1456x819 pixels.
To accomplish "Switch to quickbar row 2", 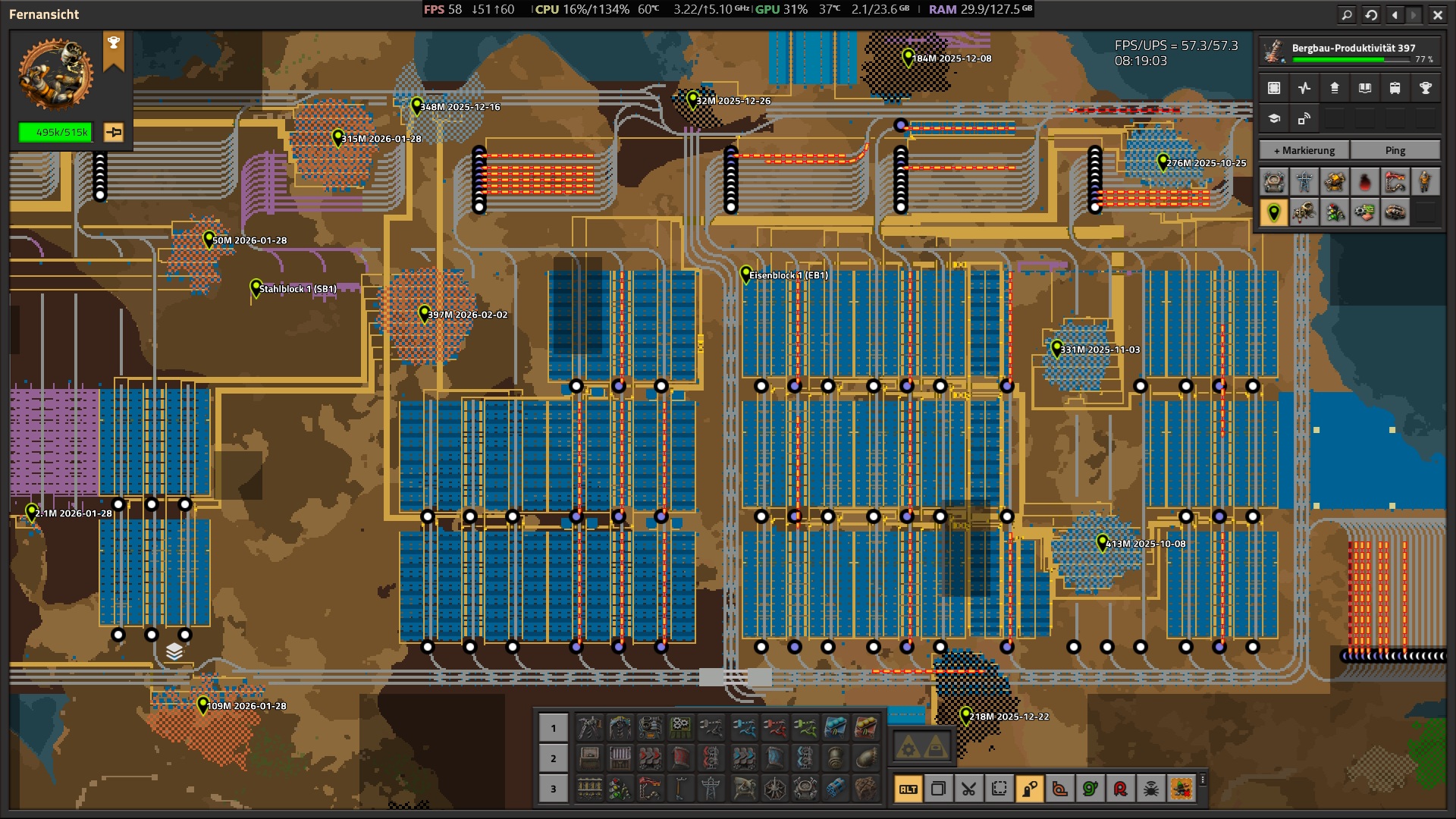I will point(553,758).
